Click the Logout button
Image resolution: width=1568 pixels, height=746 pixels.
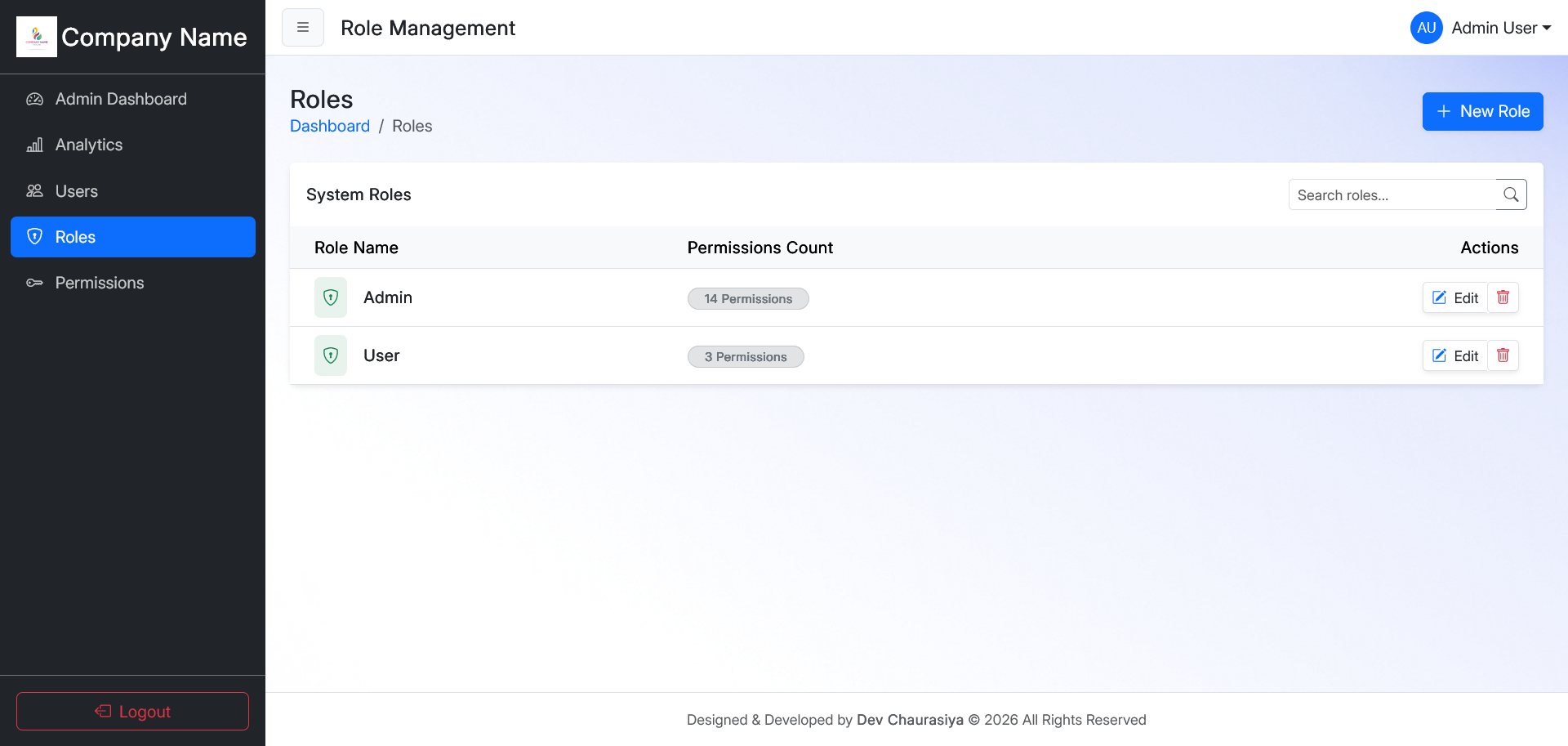(132, 711)
